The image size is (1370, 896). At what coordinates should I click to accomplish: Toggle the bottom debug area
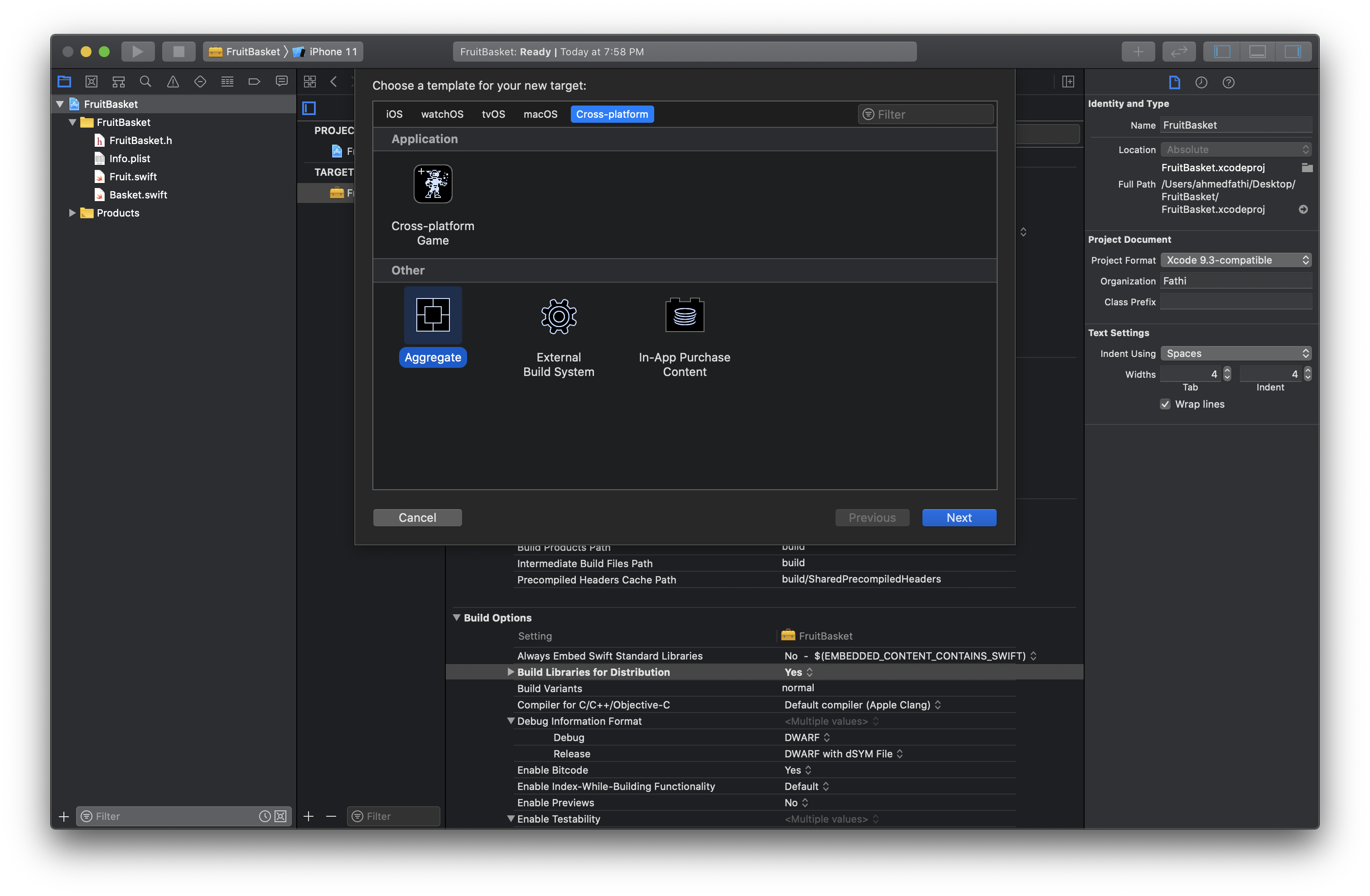coord(1257,52)
